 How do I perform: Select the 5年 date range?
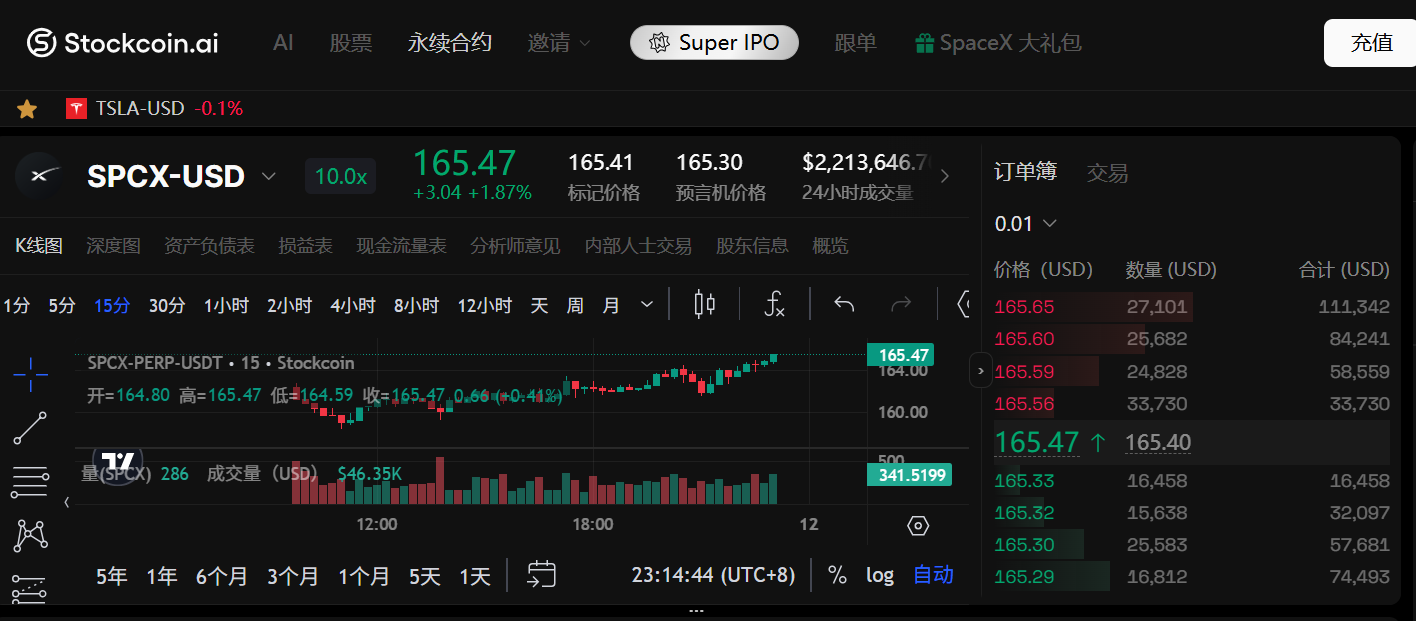112,576
